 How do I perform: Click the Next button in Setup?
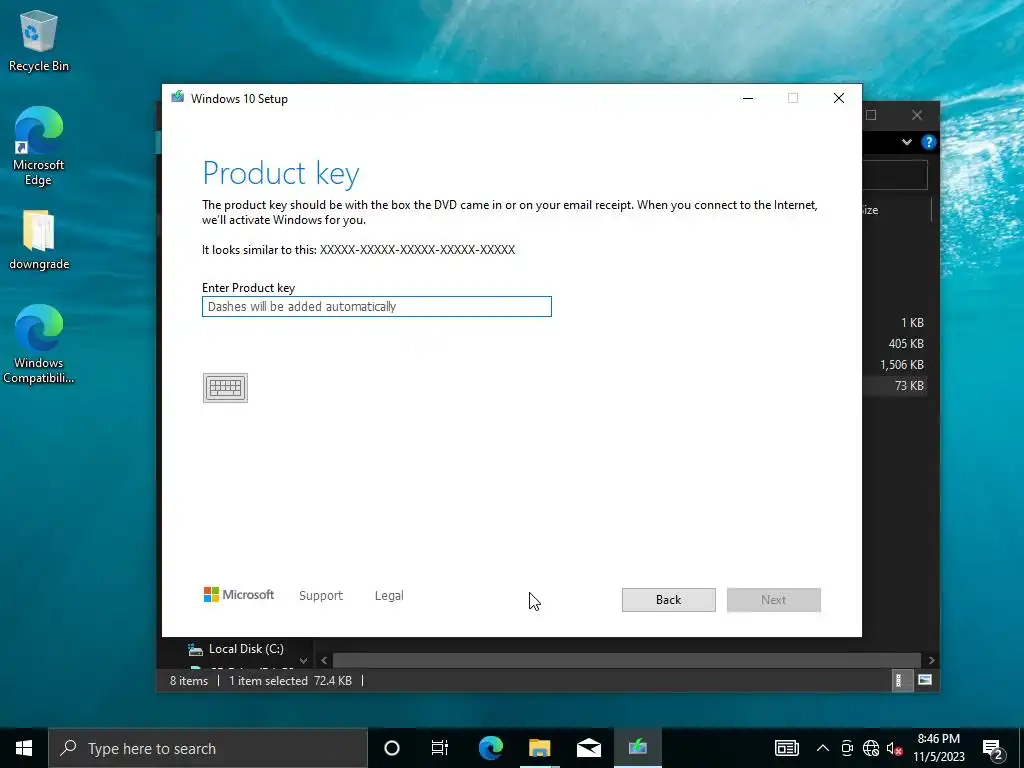pyautogui.click(x=773, y=600)
